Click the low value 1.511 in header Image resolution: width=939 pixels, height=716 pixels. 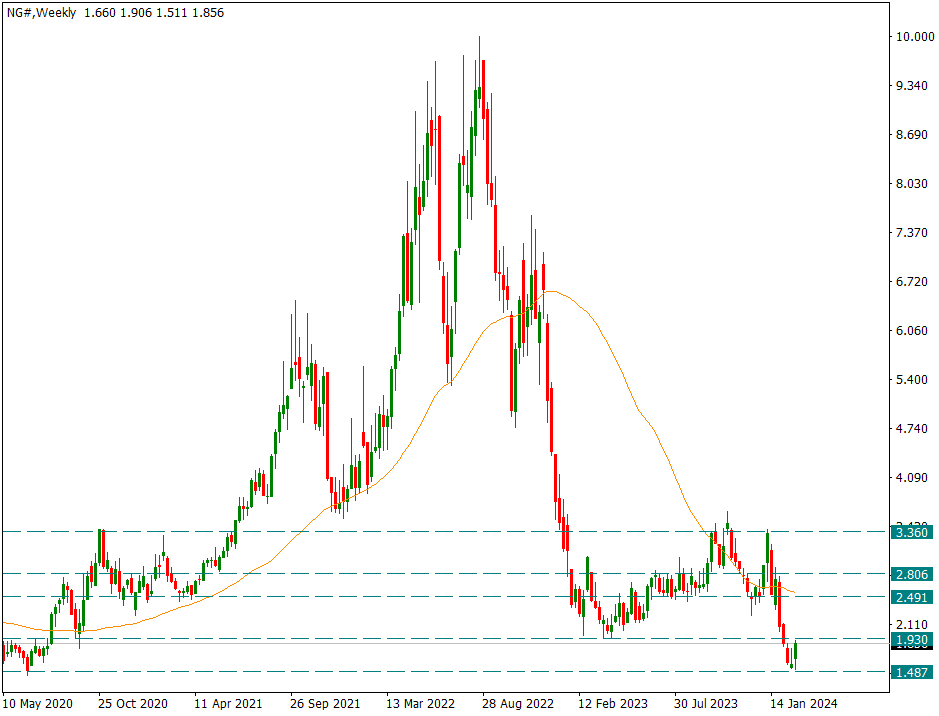coord(172,13)
